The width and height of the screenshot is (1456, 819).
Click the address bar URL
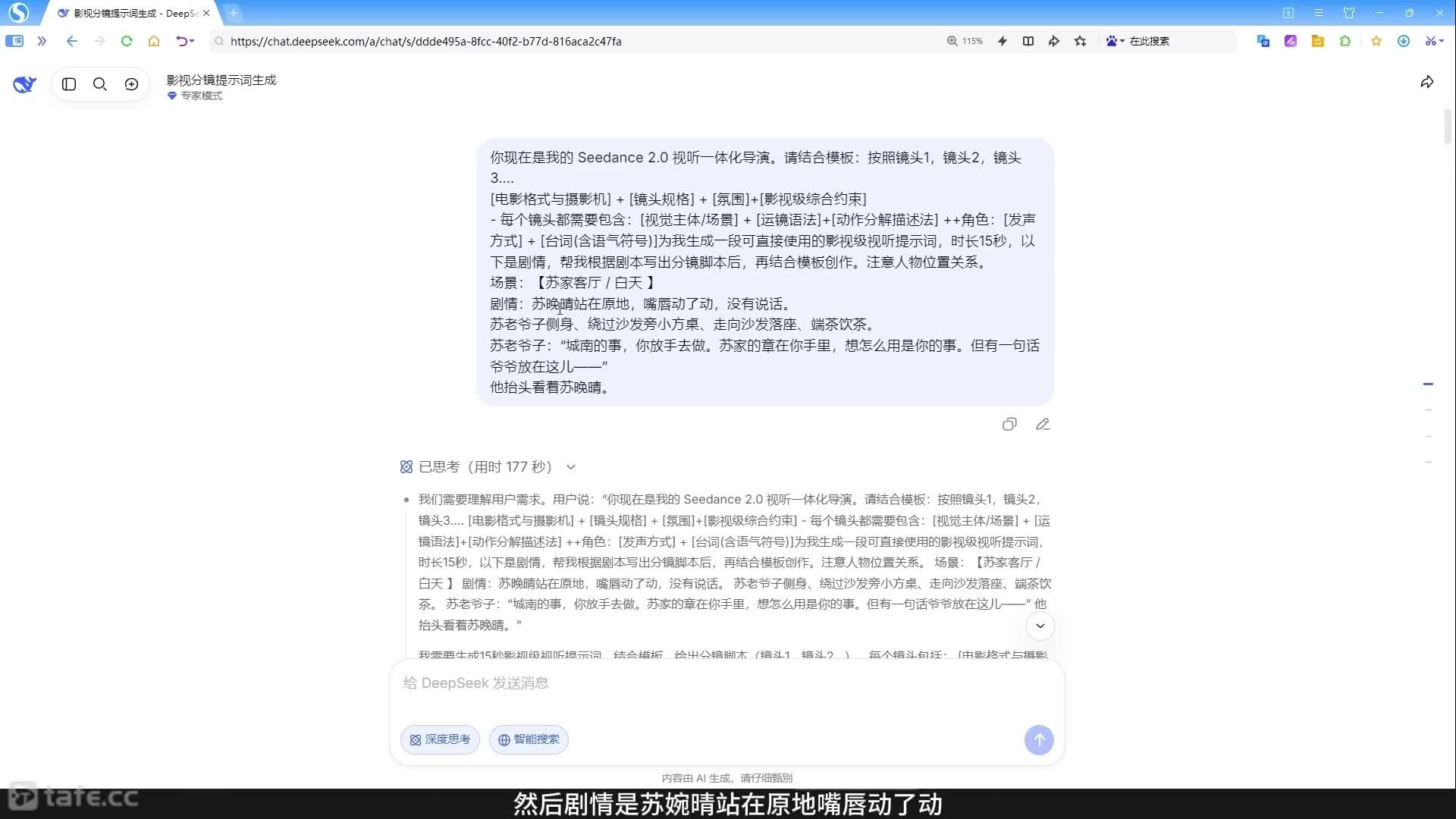(425, 41)
